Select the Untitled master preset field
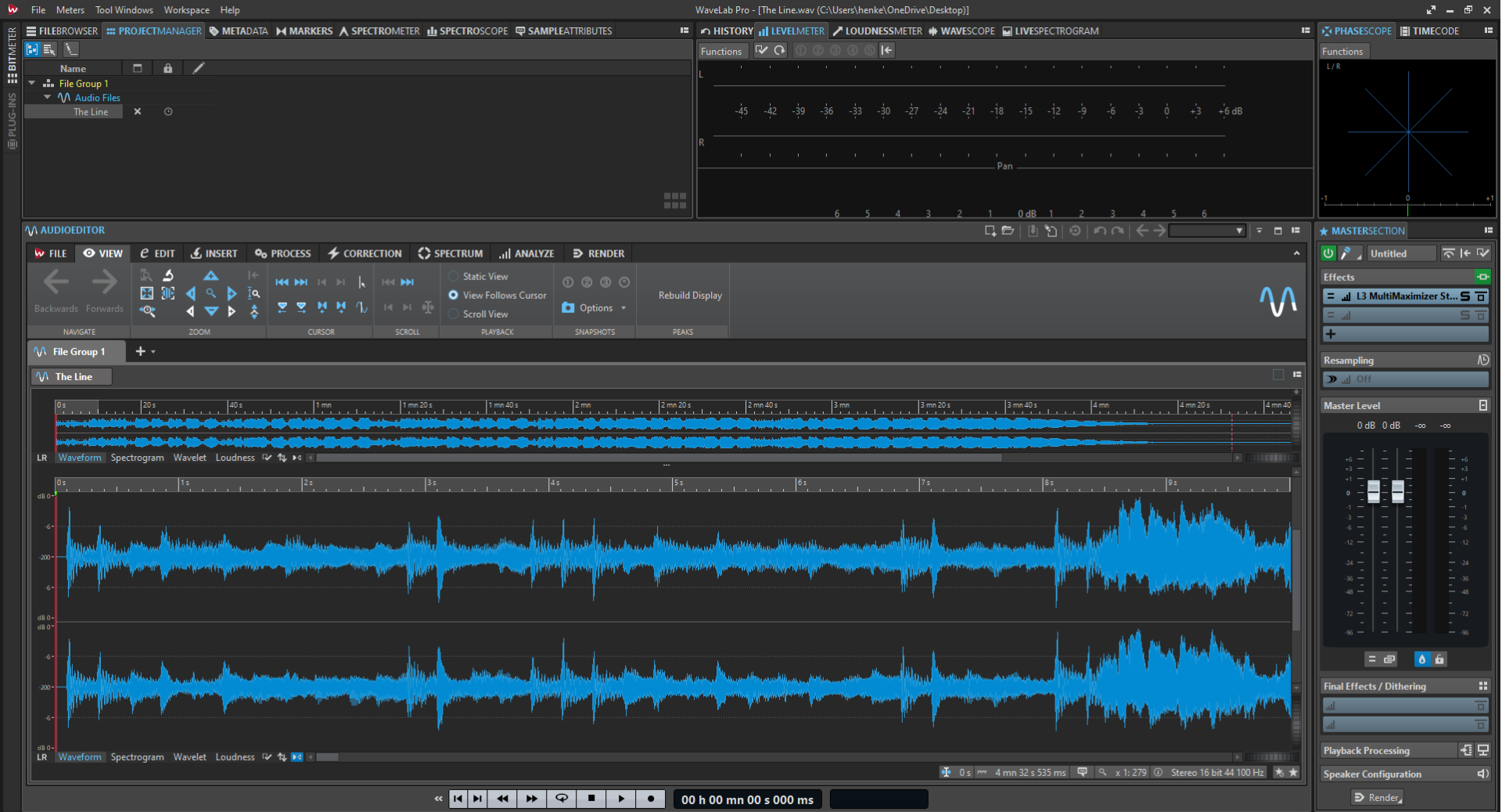The height and width of the screenshot is (812, 1502). [x=1401, y=253]
